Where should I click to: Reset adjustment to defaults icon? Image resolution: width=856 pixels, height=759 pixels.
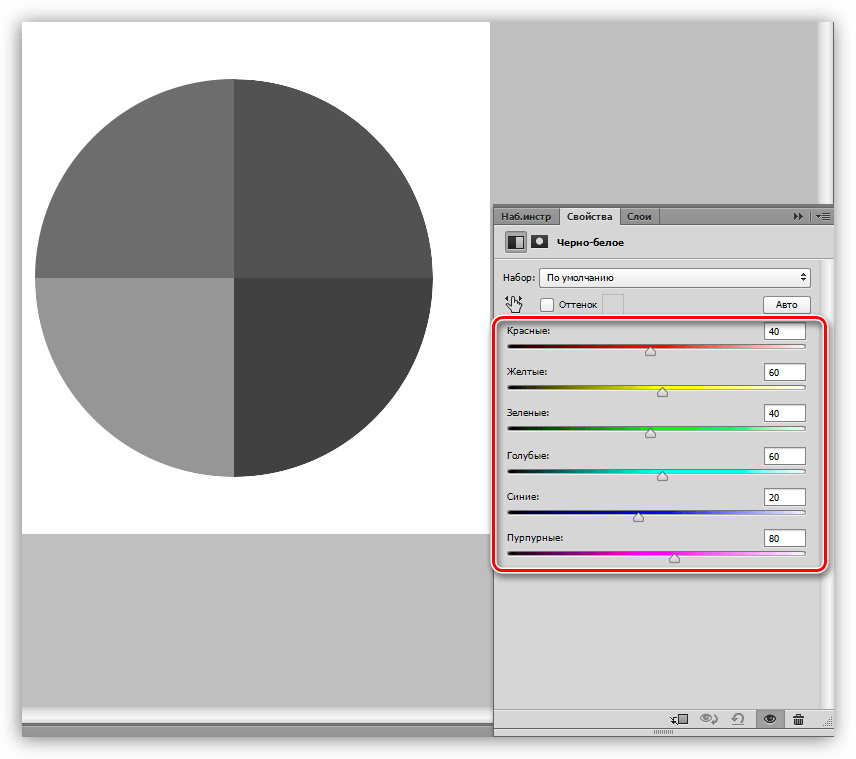(x=738, y=719)
